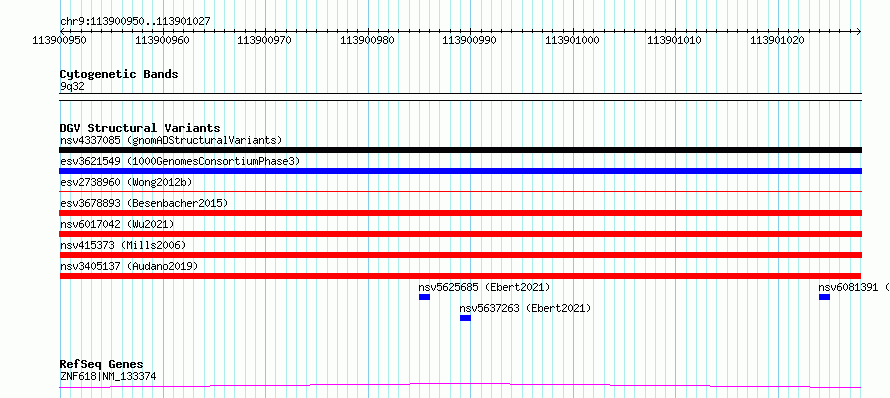Click ruler coordinate 113900980

pos(368,41)
